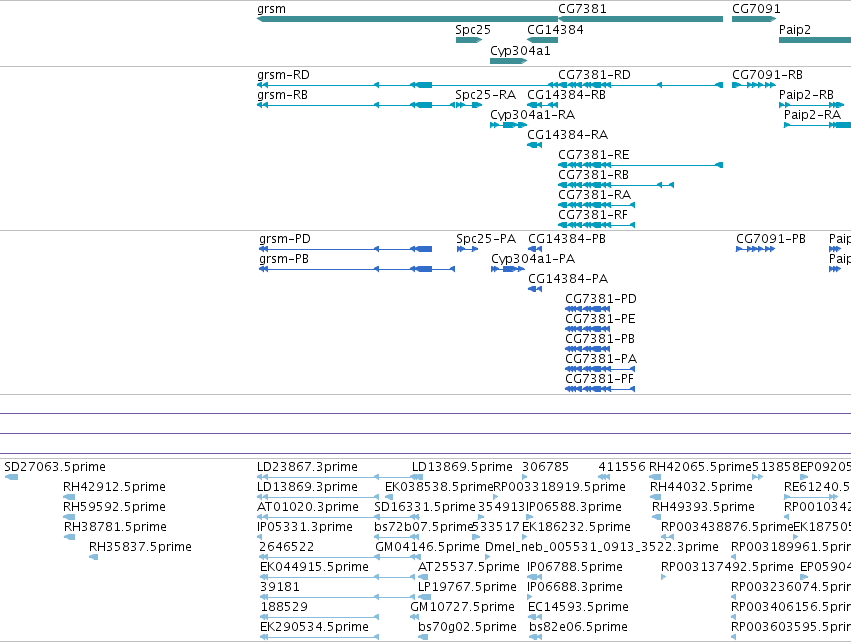Select the bs70g02.5prime EST label

pos(467,627)
